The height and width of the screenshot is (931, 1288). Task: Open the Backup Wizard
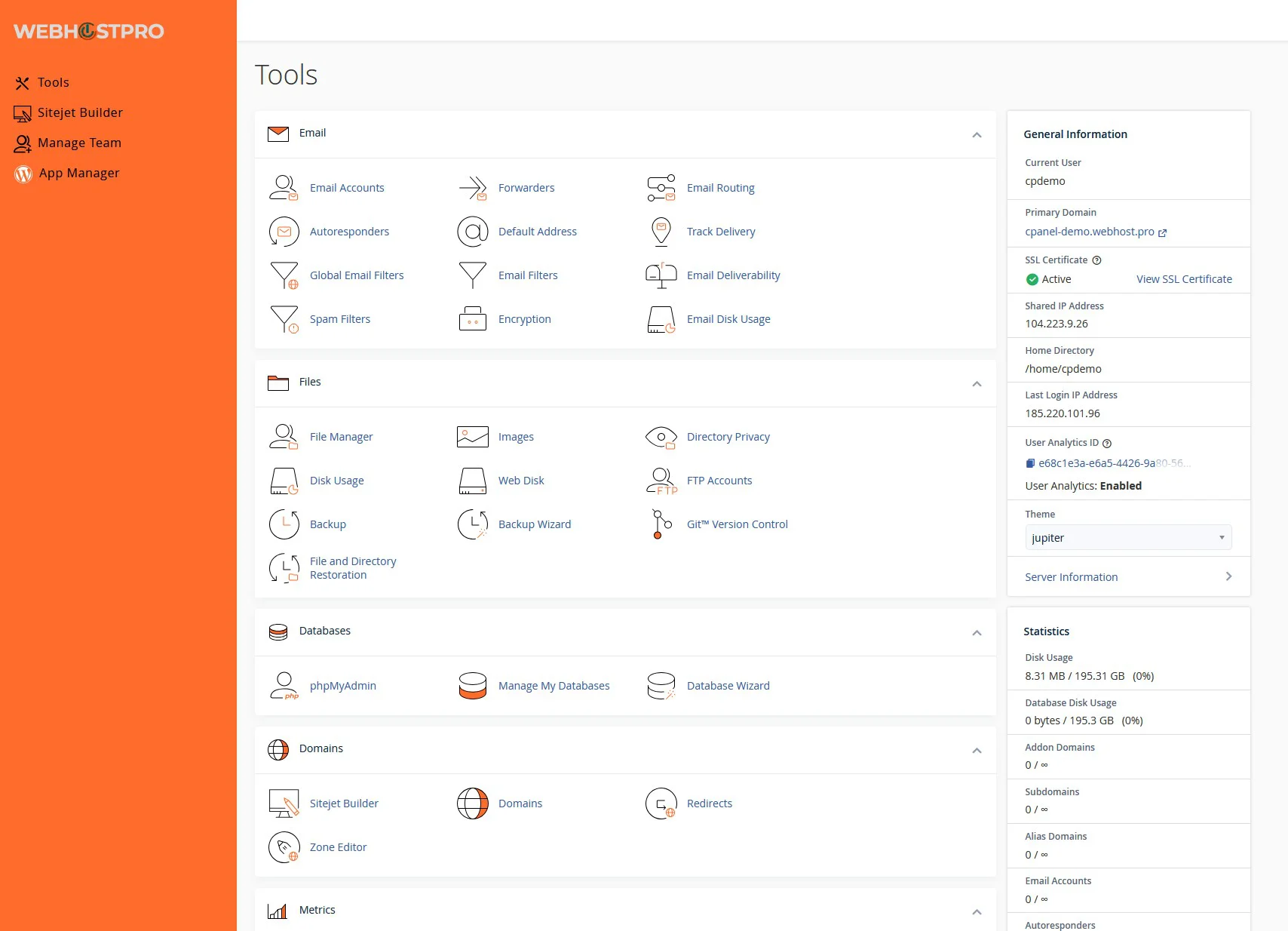pyautogui.click(x=534, y=524)
